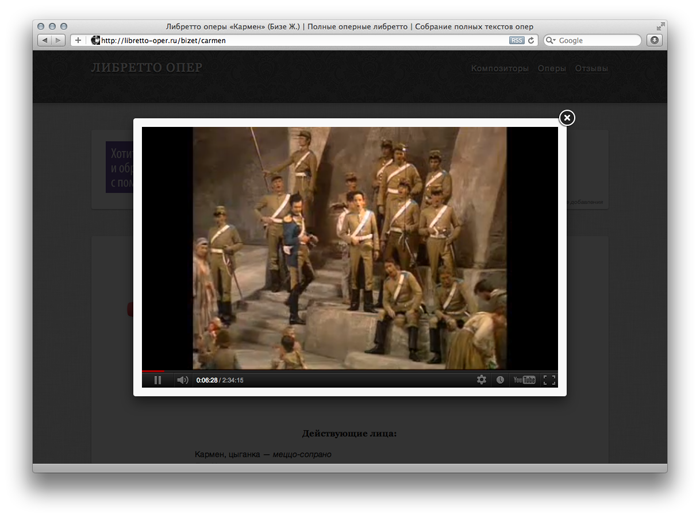Enter fullscreen video mode
Image resolution: width=700 pixels, height=518 pixels.
549,380
